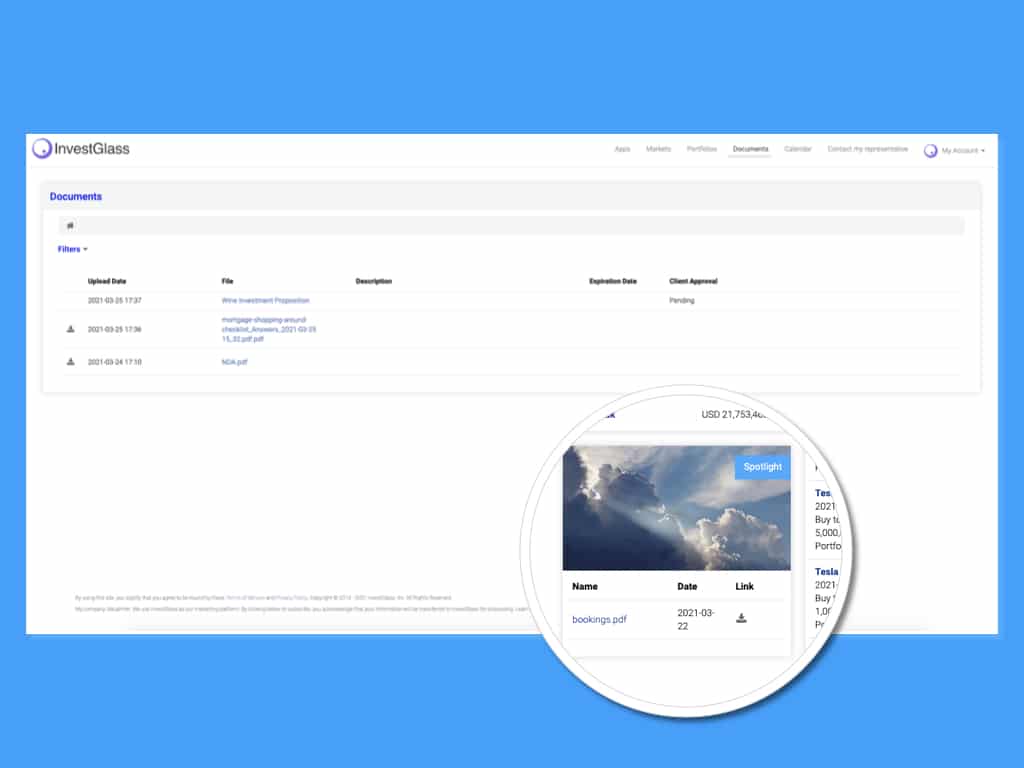Click the Client Approval column header
This screenshot has height=768, width=1024.
(x=693, y=281)
